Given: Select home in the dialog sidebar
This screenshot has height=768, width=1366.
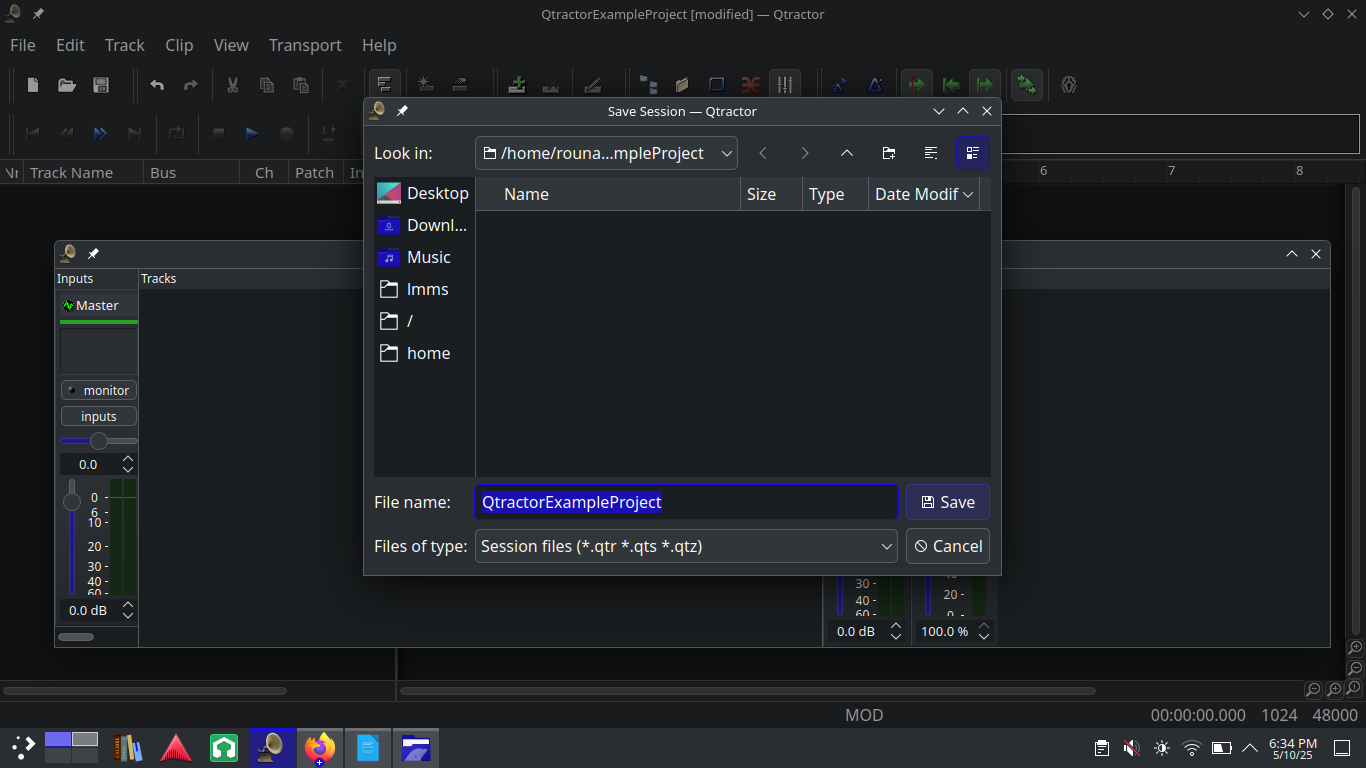Looking at the screenshot, I should [424, 353].
